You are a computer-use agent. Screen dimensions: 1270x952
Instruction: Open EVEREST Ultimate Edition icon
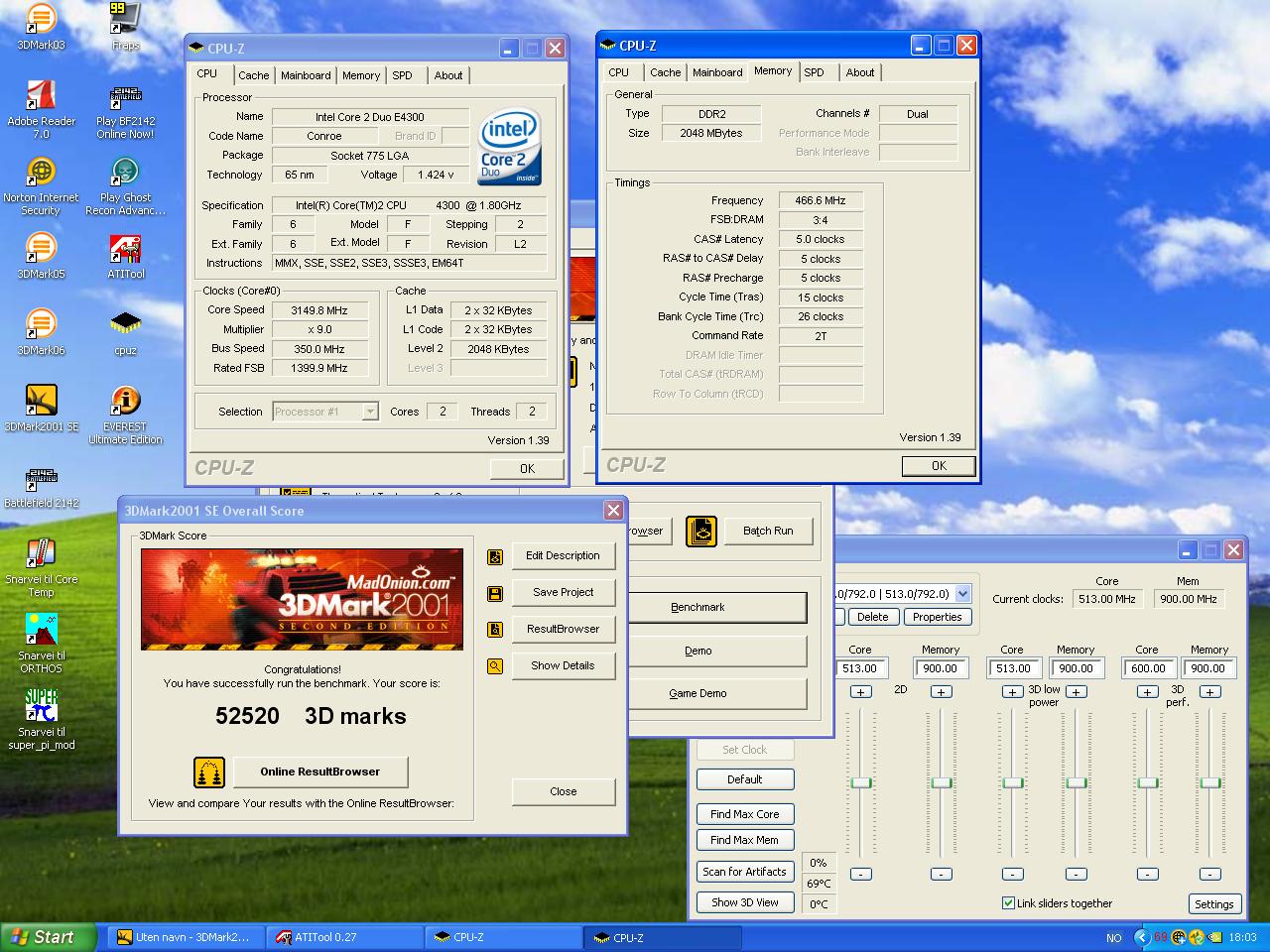pos(125,415)
